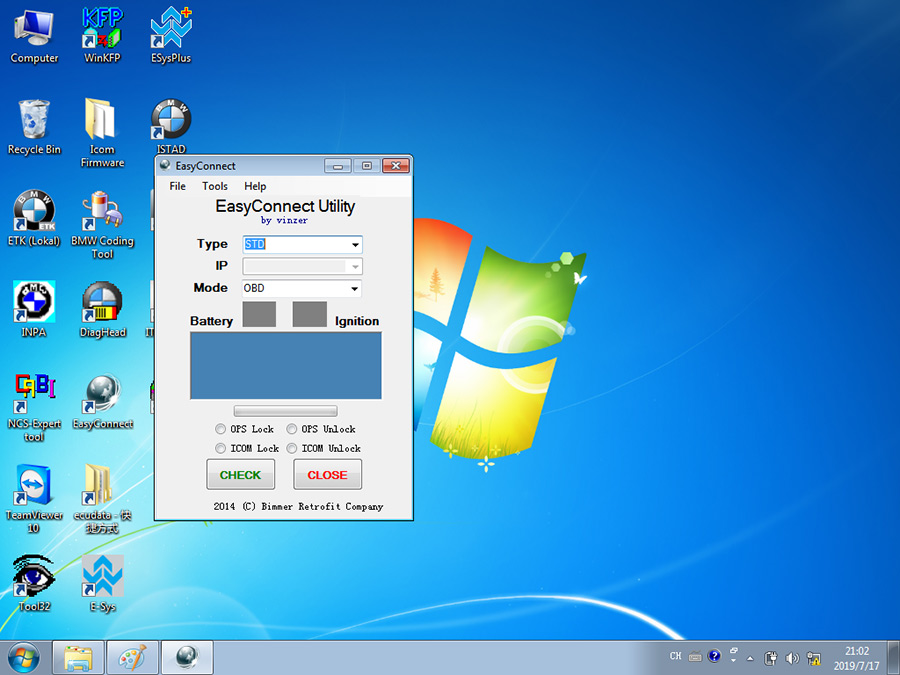
Task: Open the Help menu
Action: point(255,186)
